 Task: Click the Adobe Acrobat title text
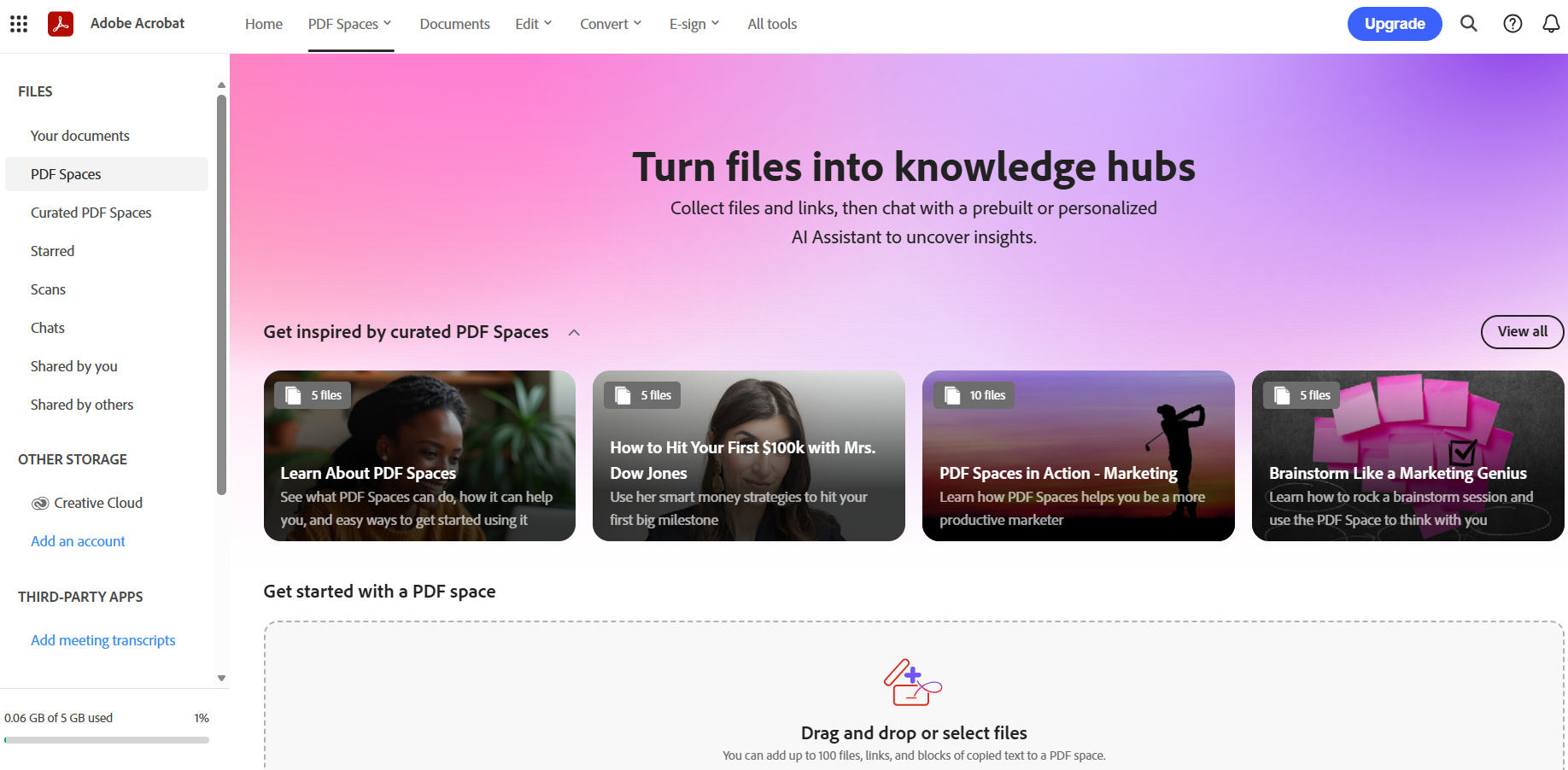coord(137,23)
